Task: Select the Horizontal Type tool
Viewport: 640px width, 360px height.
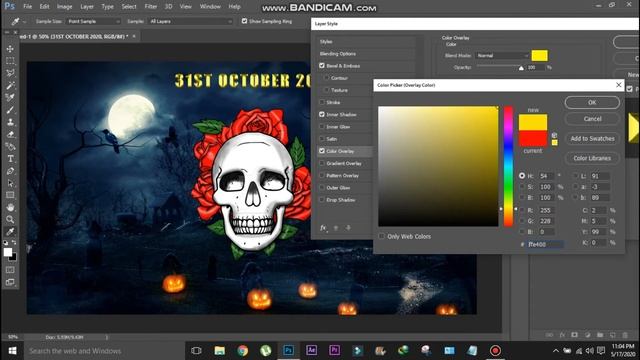Action: [x=10, y=159]
